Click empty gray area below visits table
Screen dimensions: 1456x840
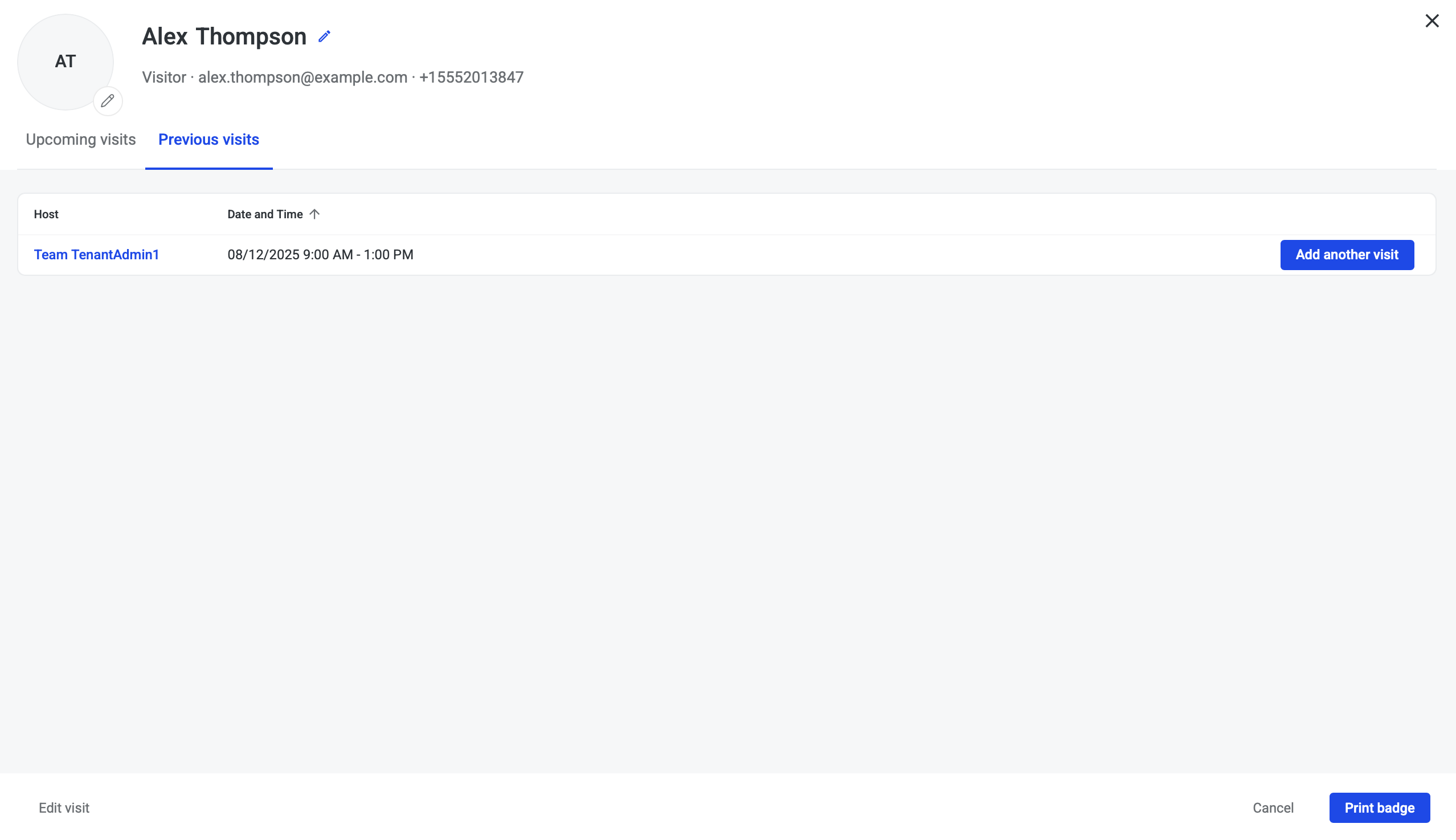click(x=726, y=519)
